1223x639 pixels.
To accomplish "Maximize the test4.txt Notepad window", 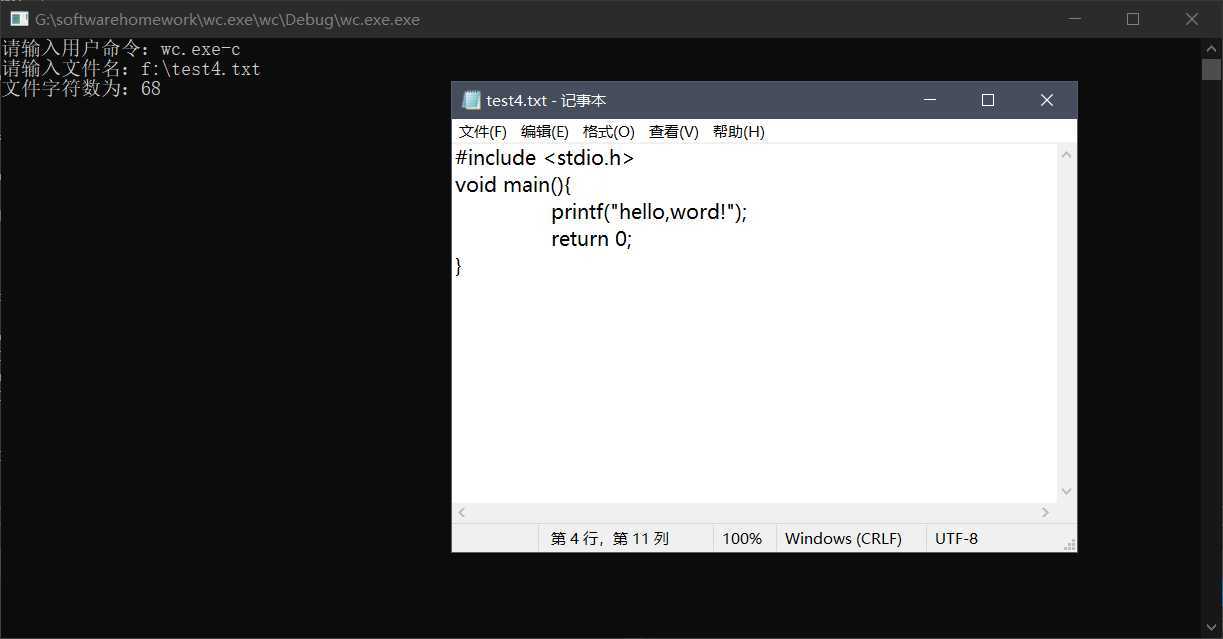I will pyautogui.click(x=988, y=100).
